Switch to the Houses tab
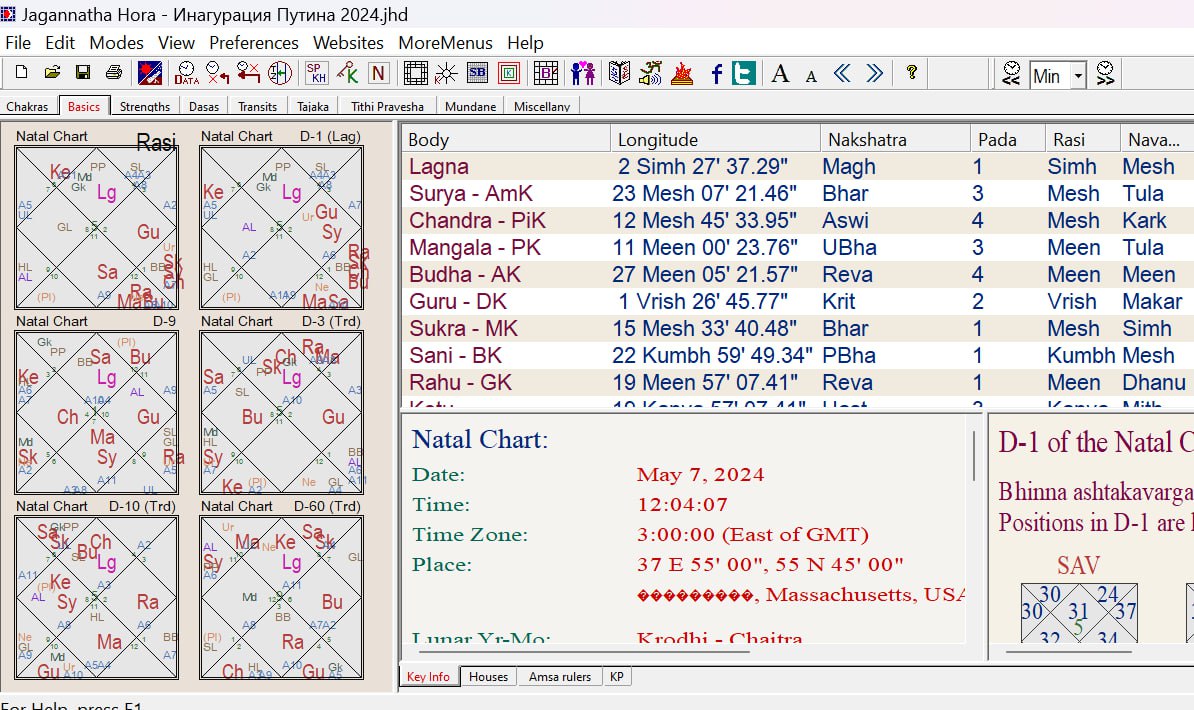This screenshot has width=1194, height=710. (x=488, y=677)
